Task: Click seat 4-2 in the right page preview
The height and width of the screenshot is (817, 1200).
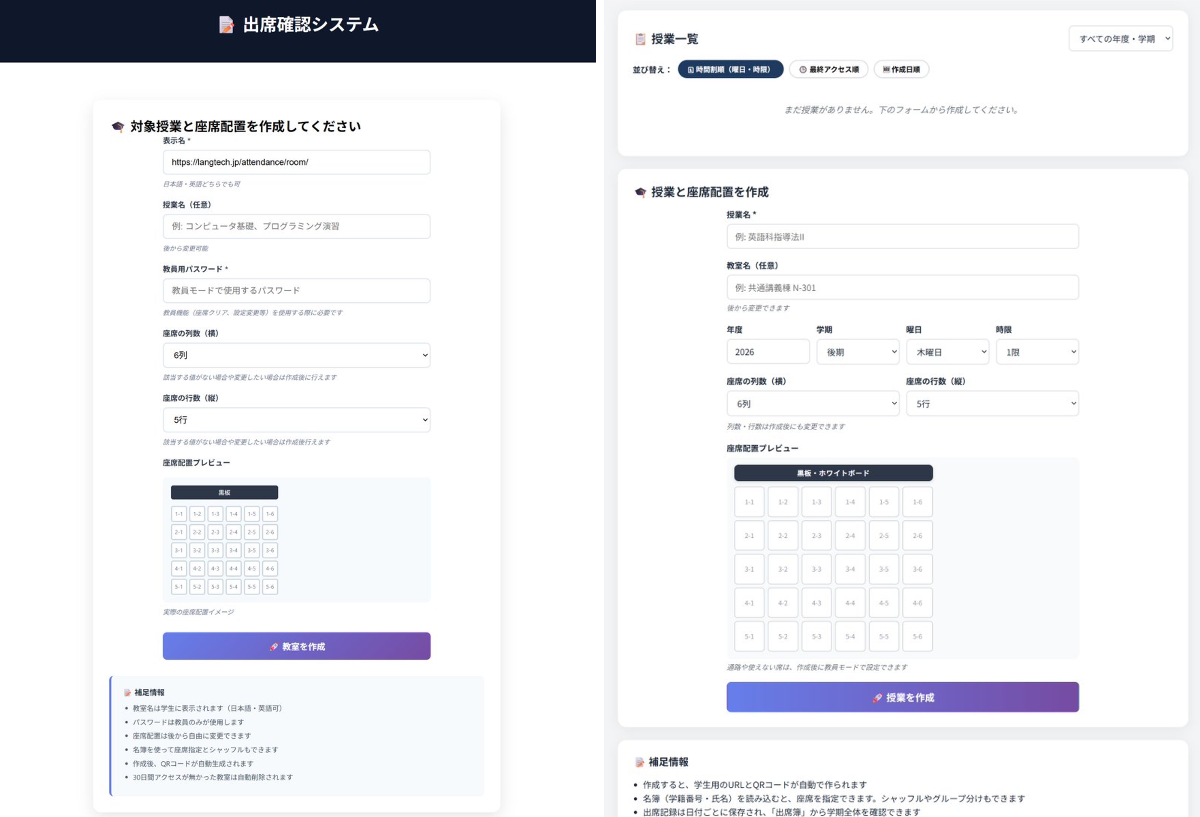Action: tap(783, 603)
